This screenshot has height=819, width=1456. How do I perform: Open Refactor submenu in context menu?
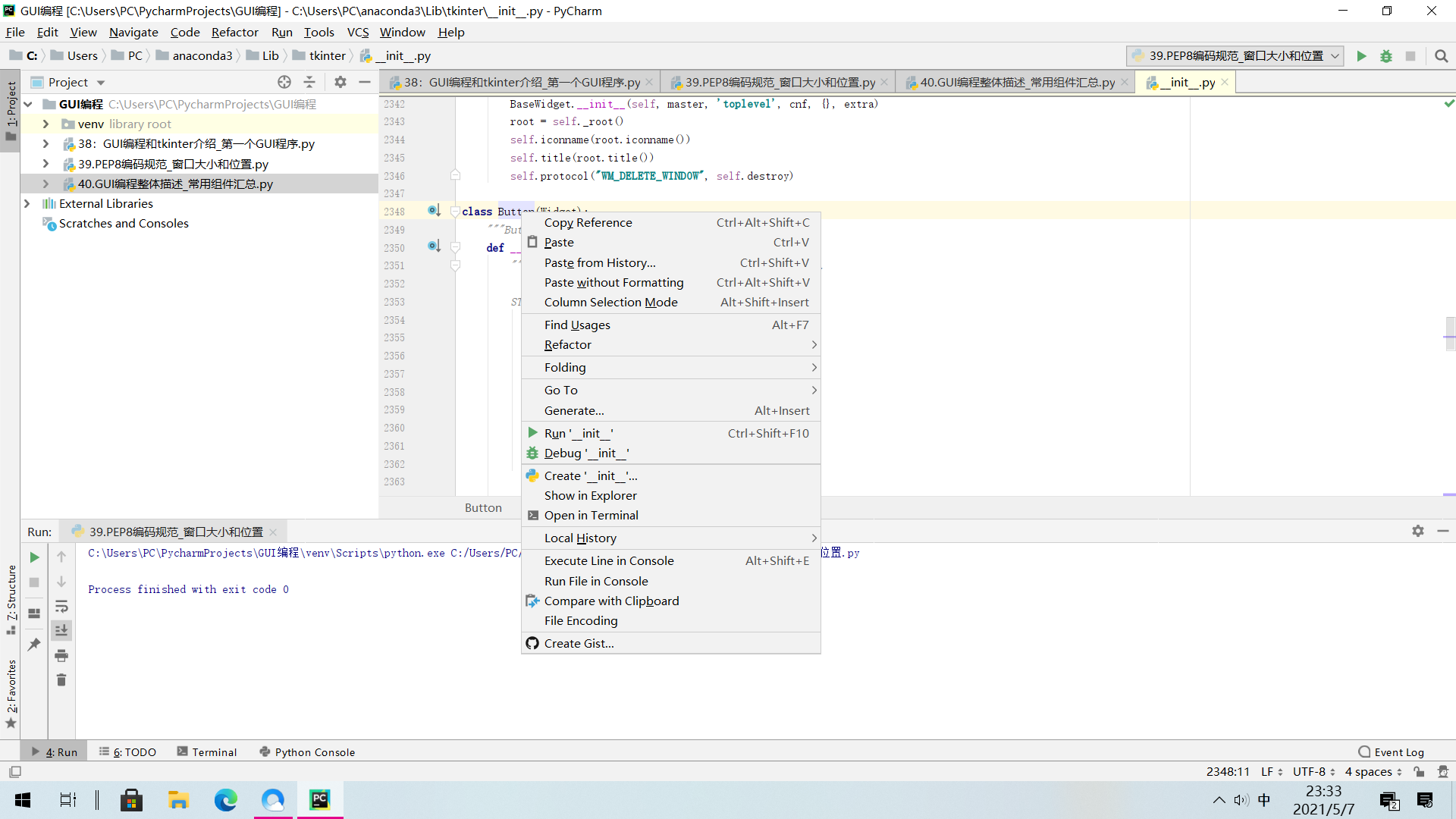coord(671,345)
